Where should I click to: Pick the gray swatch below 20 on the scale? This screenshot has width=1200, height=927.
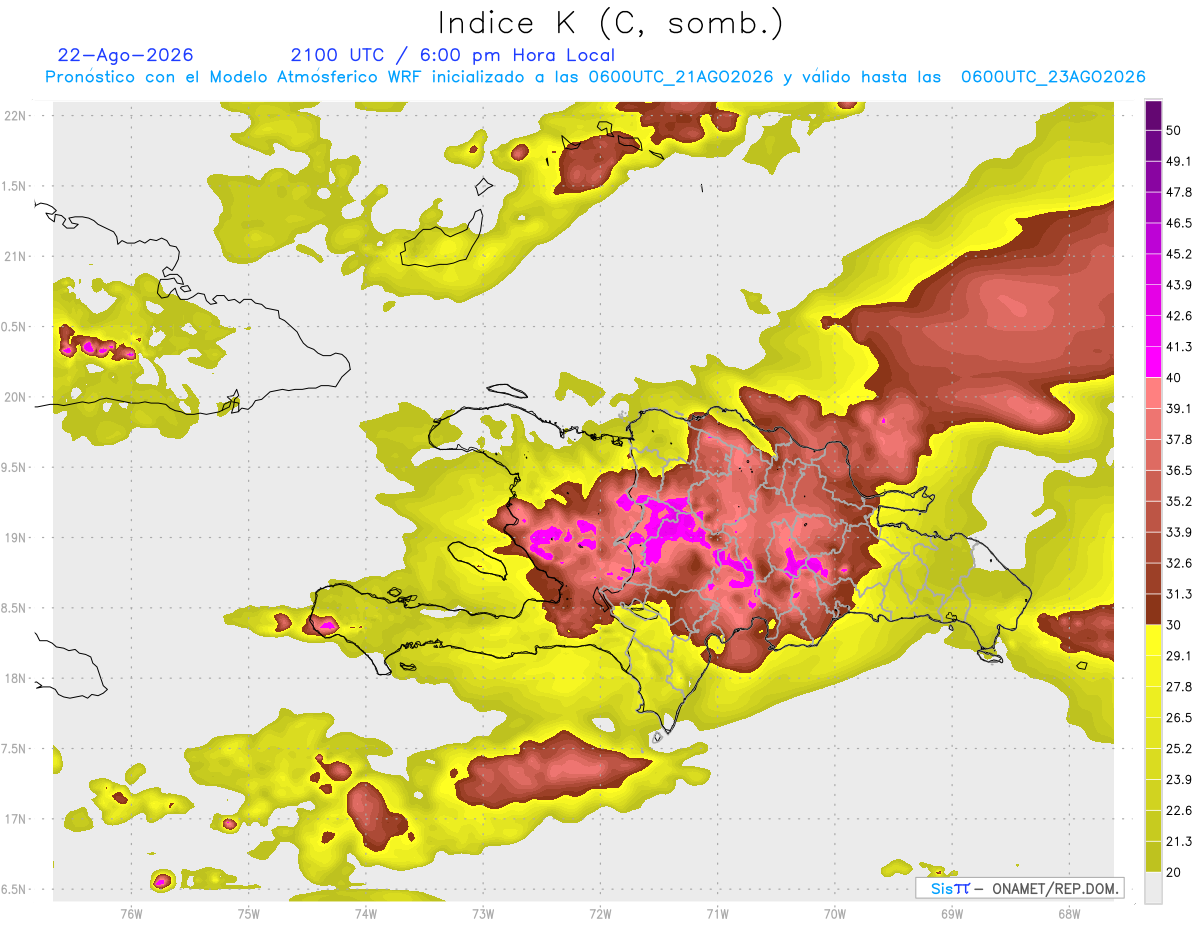[1153, 887]
